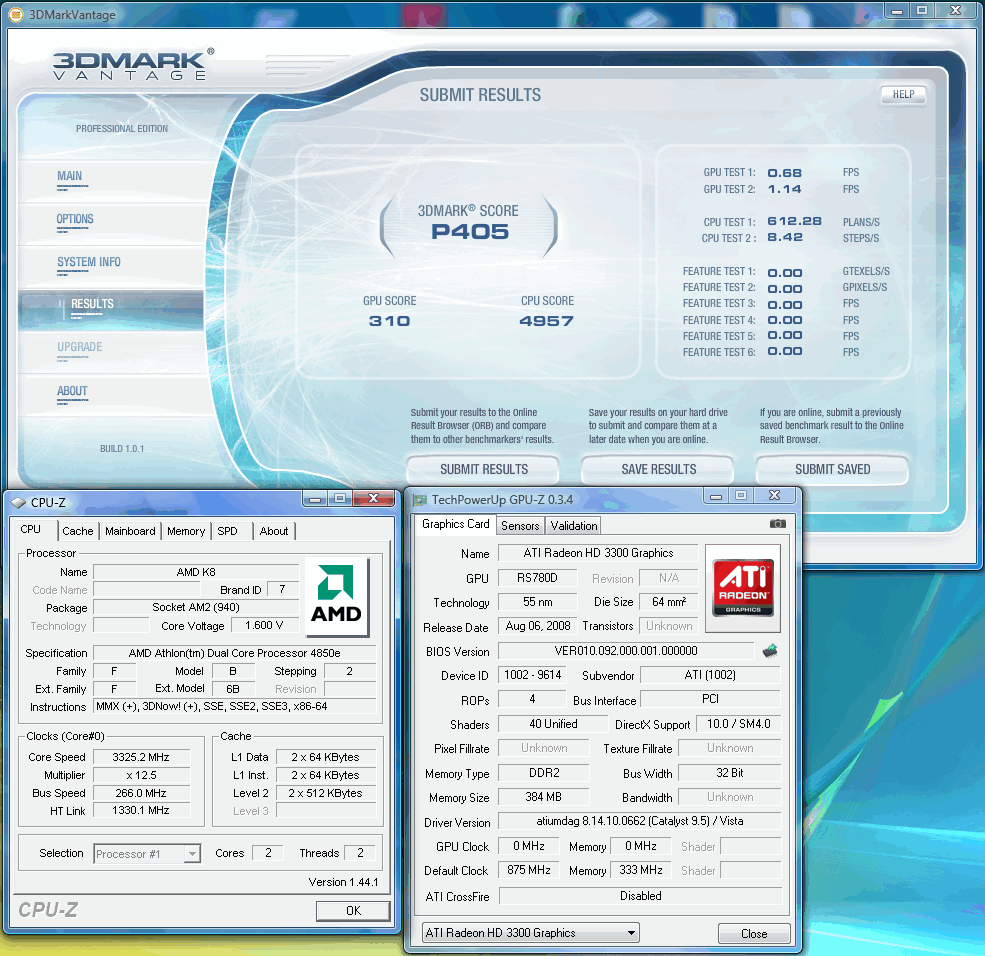
Task: Click the Bus Speed value 266.0 MHz
Action: (x=141, y=793)
